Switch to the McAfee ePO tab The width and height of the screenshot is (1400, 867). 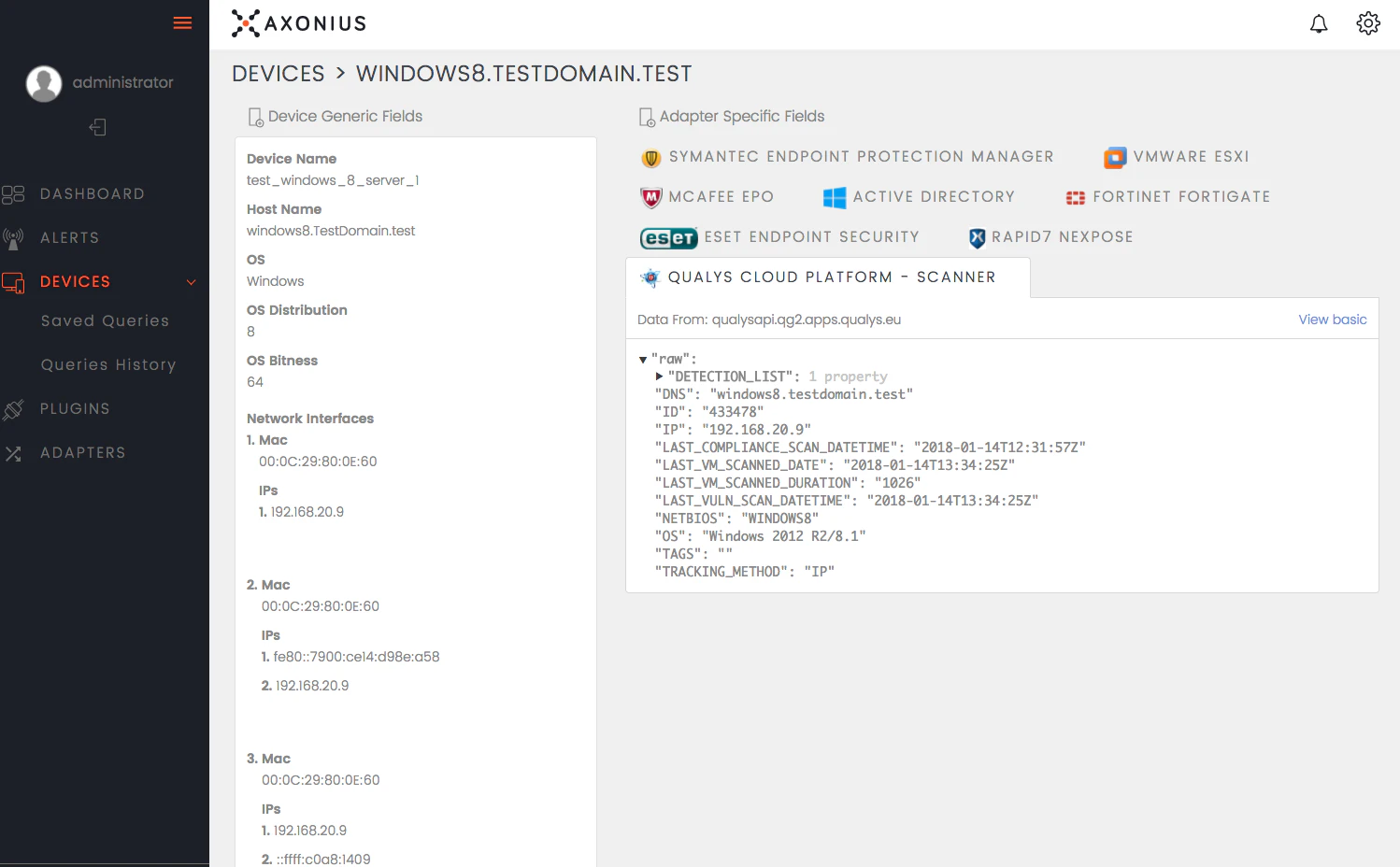[x=707, y=197]
